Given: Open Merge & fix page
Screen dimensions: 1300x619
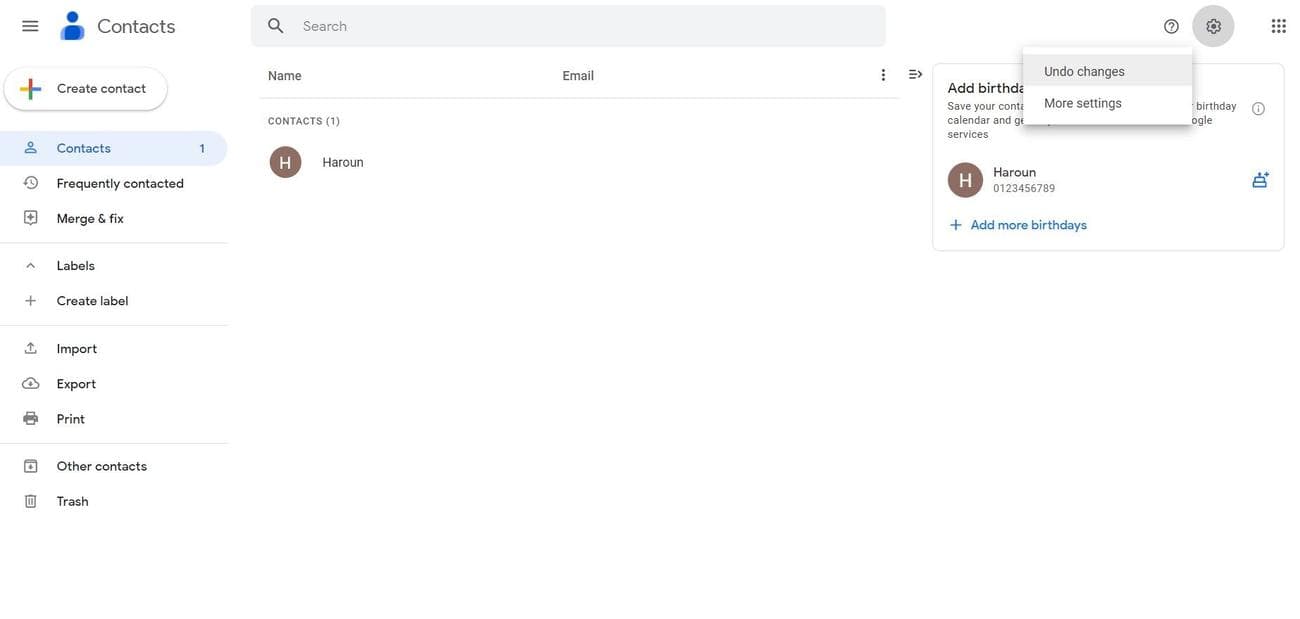Looking at the screenshot, I should (x=90, y=218).
